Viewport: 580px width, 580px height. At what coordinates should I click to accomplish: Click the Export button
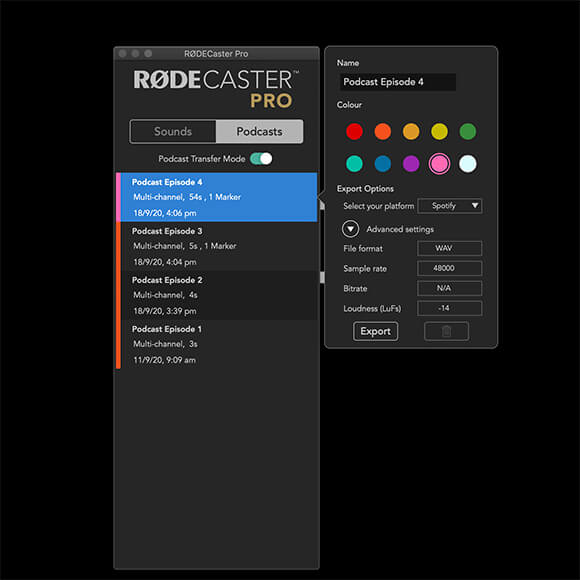tap(375, 331)
